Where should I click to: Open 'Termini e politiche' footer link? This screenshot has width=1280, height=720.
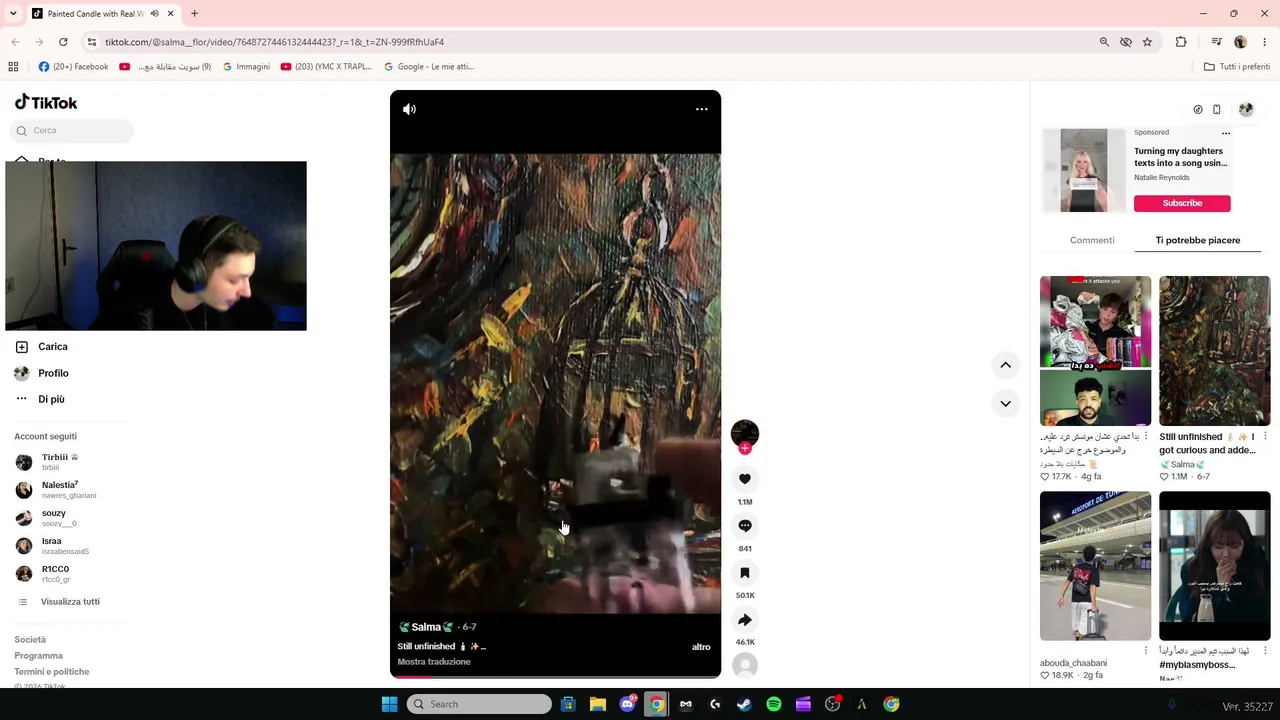(x=52, y=672)
